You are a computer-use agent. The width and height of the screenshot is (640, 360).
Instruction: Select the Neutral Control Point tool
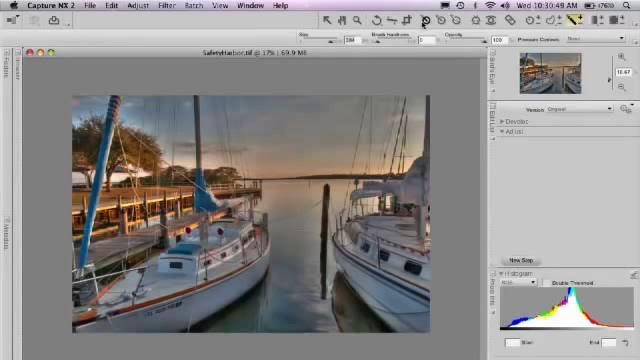point(441,20)
